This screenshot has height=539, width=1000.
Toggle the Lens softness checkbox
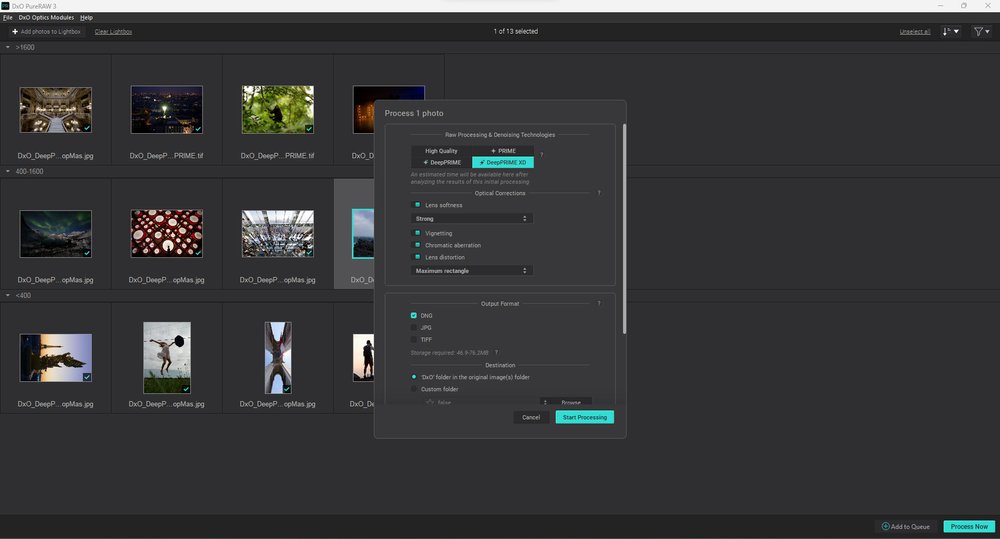point(418,205)
